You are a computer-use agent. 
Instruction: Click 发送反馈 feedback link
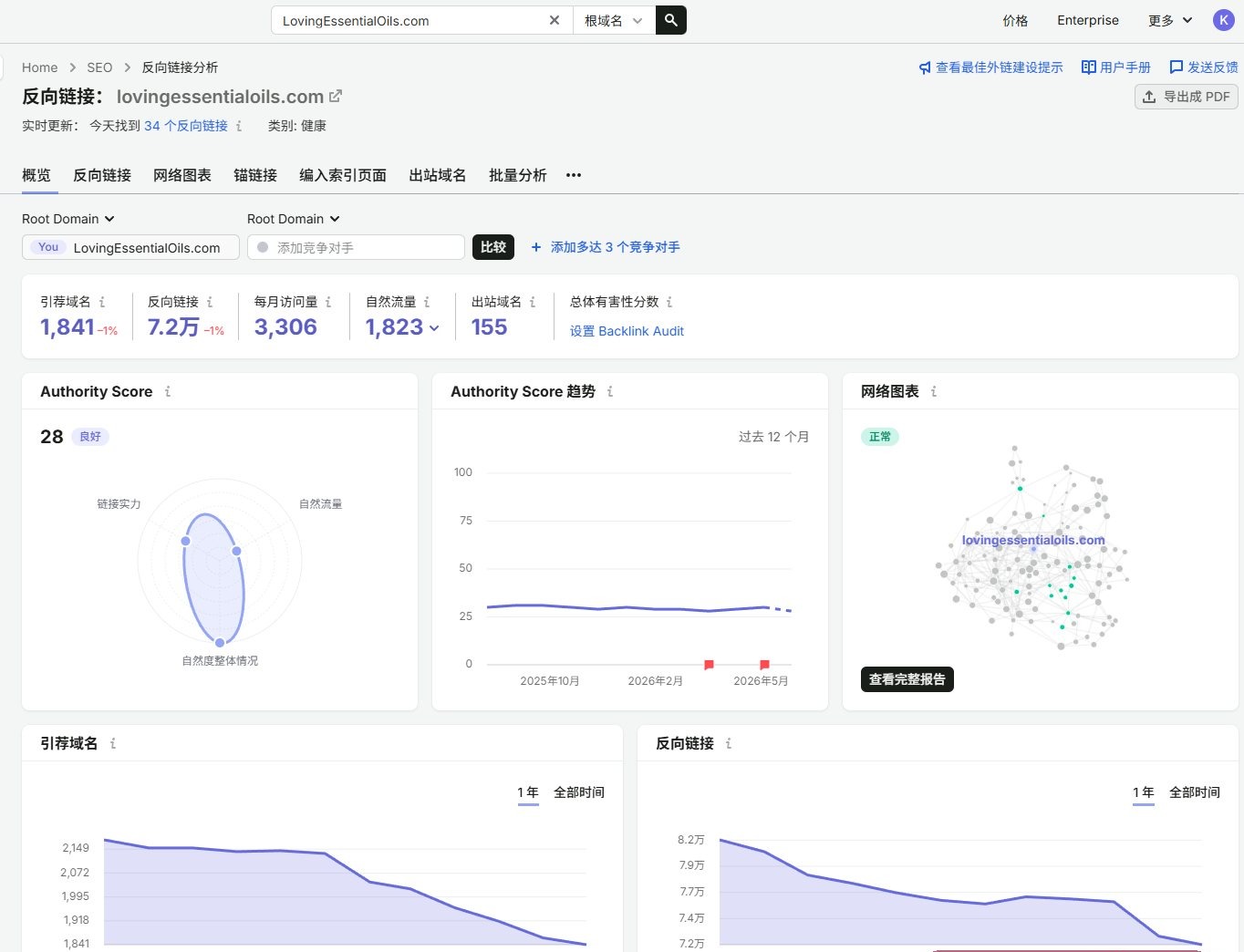(1203, 67)
